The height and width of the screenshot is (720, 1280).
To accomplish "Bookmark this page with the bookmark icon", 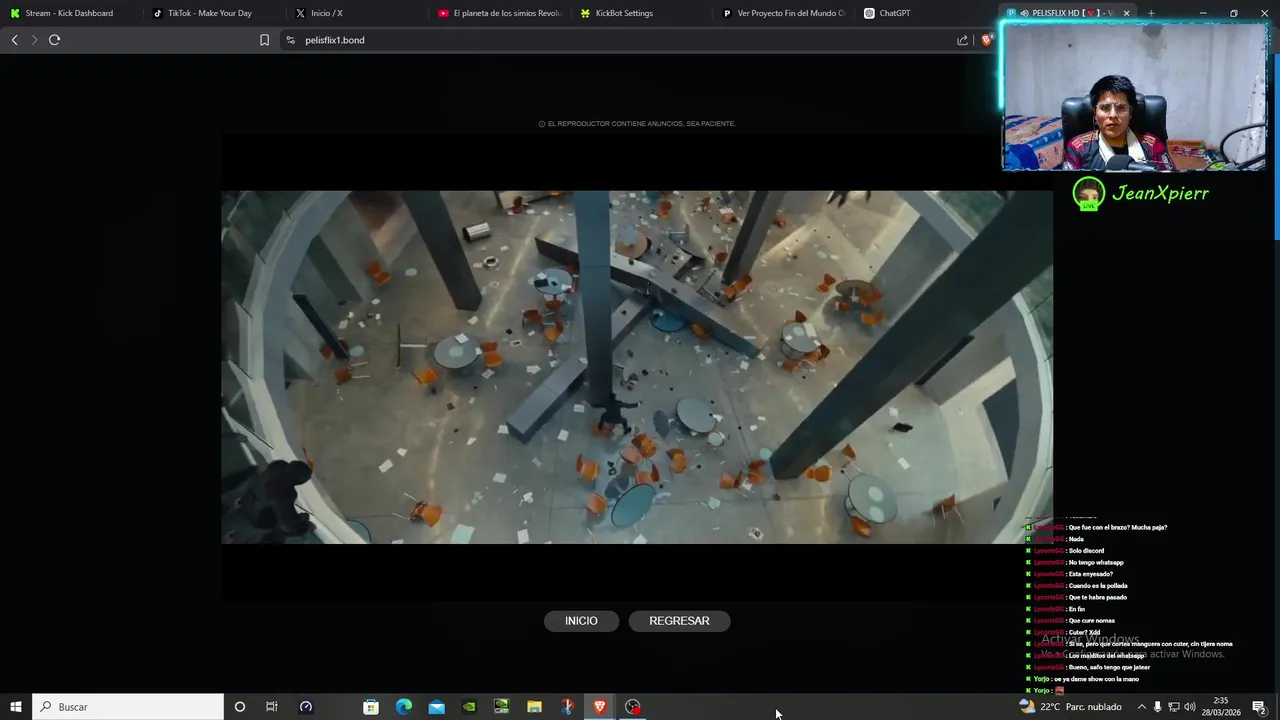I will click(x=264, y=40).
